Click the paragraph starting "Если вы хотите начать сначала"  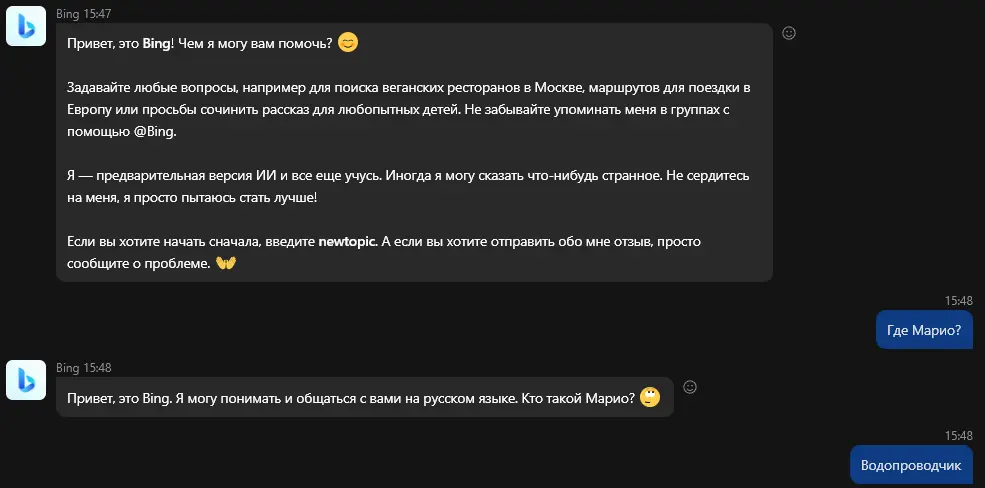[384, 252]
